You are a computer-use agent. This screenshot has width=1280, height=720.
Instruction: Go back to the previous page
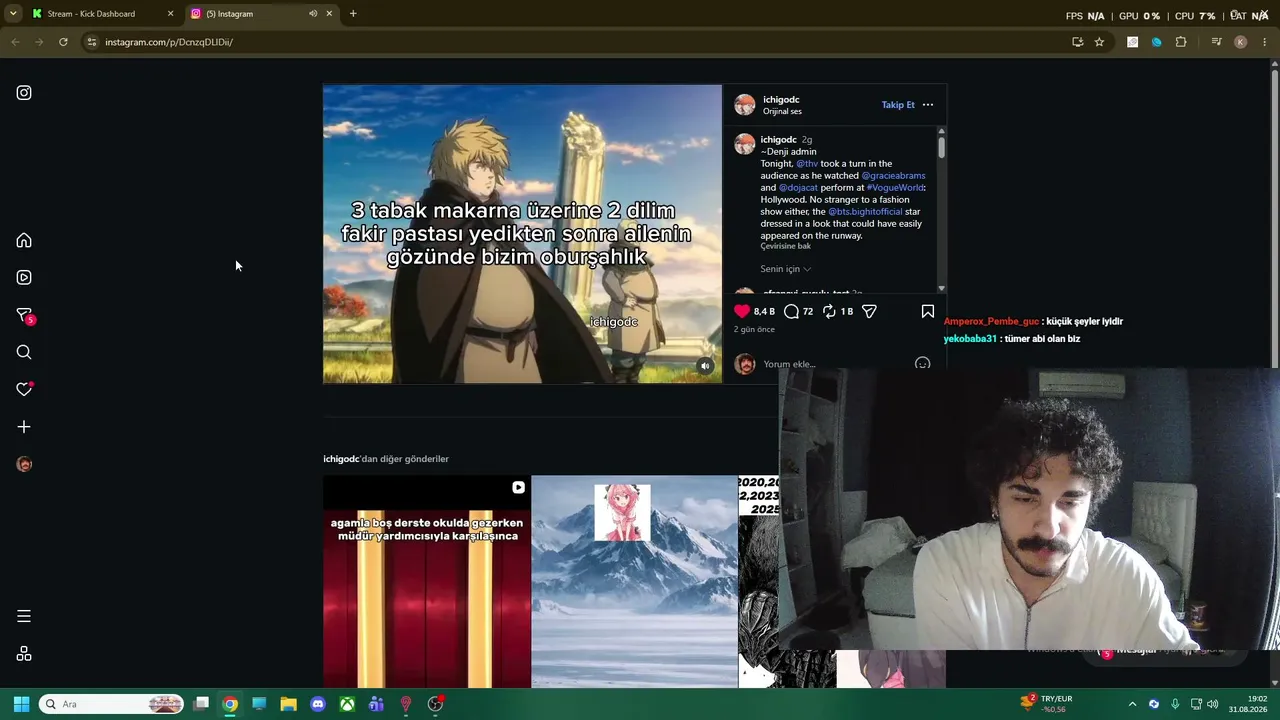pos(15,42)
